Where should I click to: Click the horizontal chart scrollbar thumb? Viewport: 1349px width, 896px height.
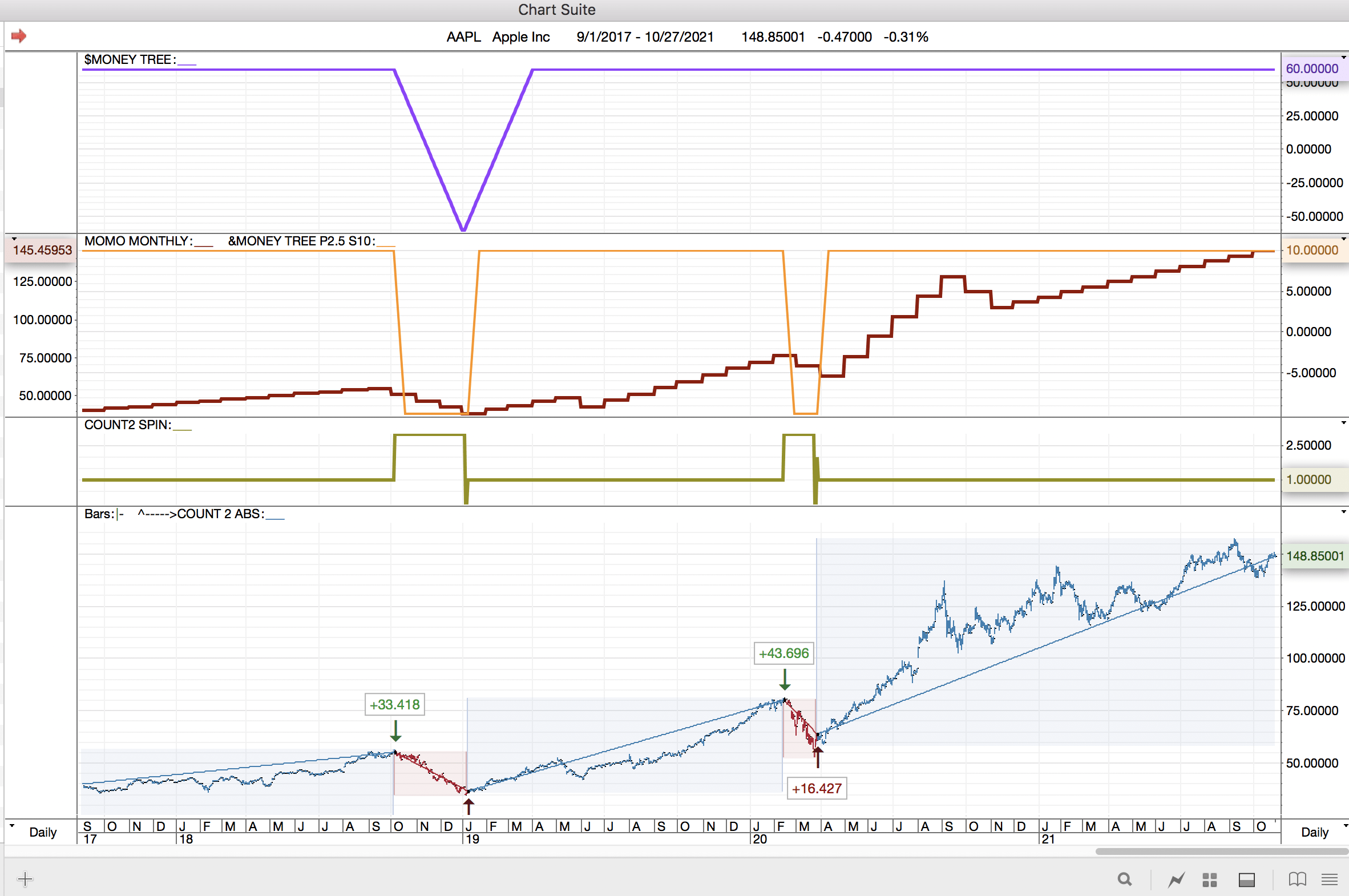tap(1222, 851)
